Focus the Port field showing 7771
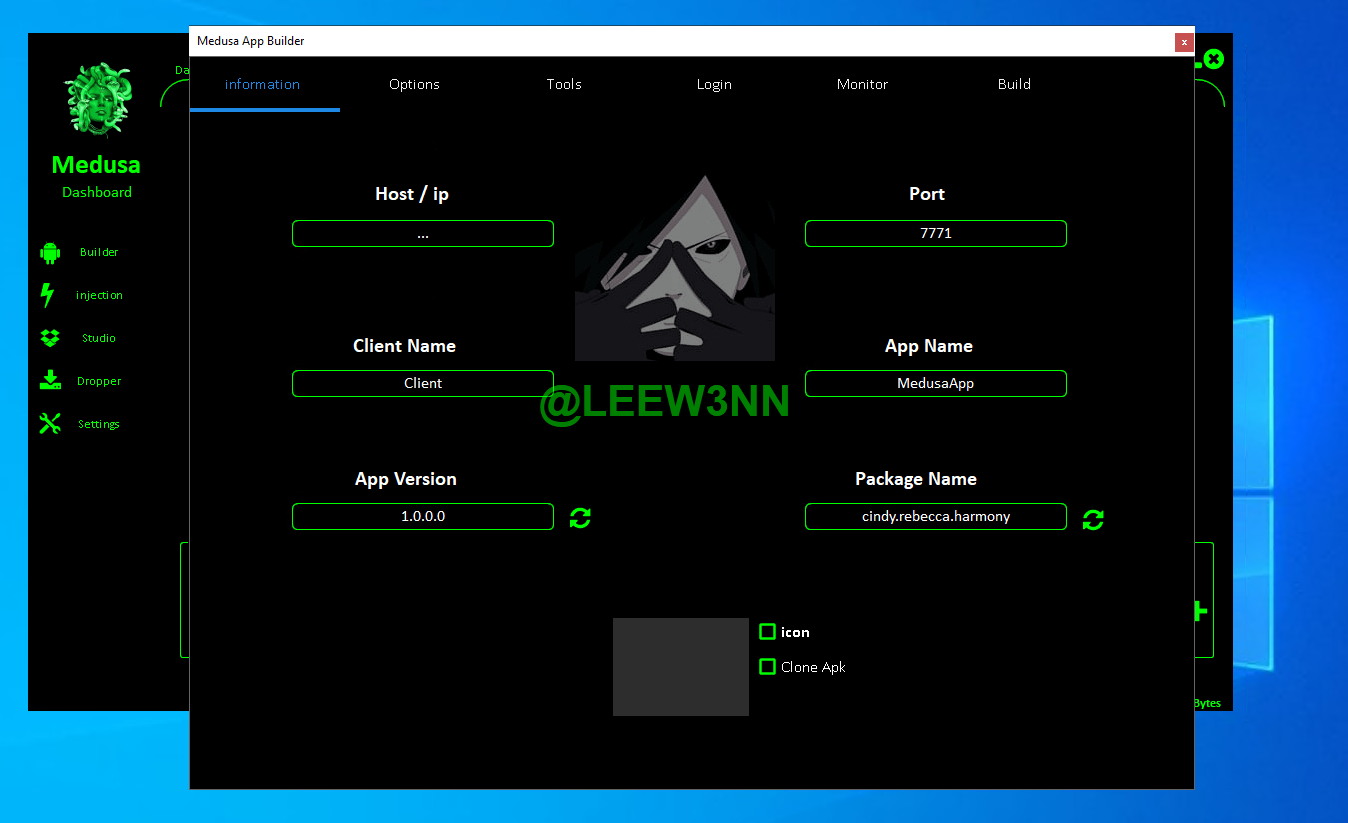1348x823 pixels. coord(935,234)
